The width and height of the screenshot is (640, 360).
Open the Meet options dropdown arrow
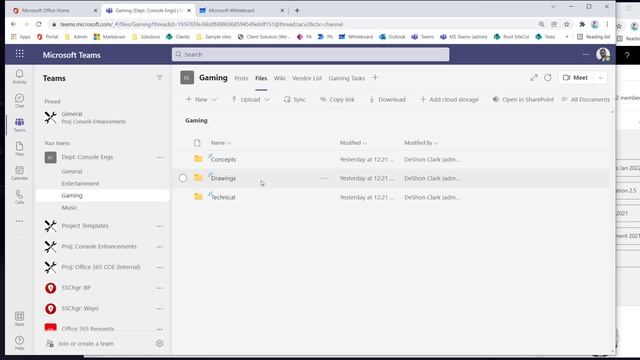pos(600,78)
